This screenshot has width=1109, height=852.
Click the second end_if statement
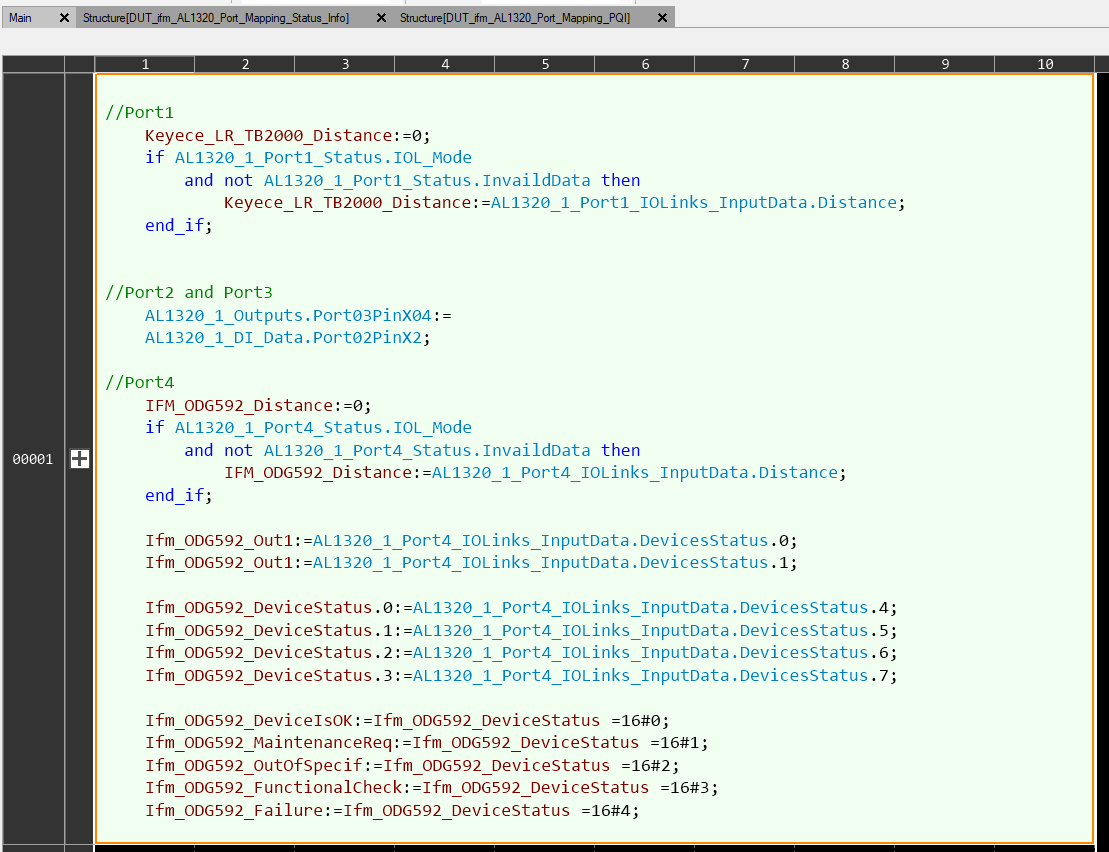(x=178, y=496)
